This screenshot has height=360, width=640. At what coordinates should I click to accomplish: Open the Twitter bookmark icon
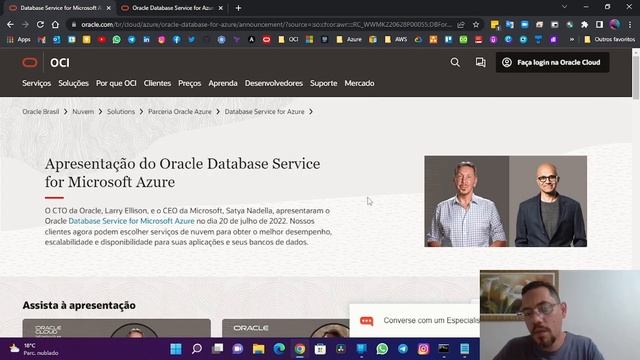coord(191,40)
